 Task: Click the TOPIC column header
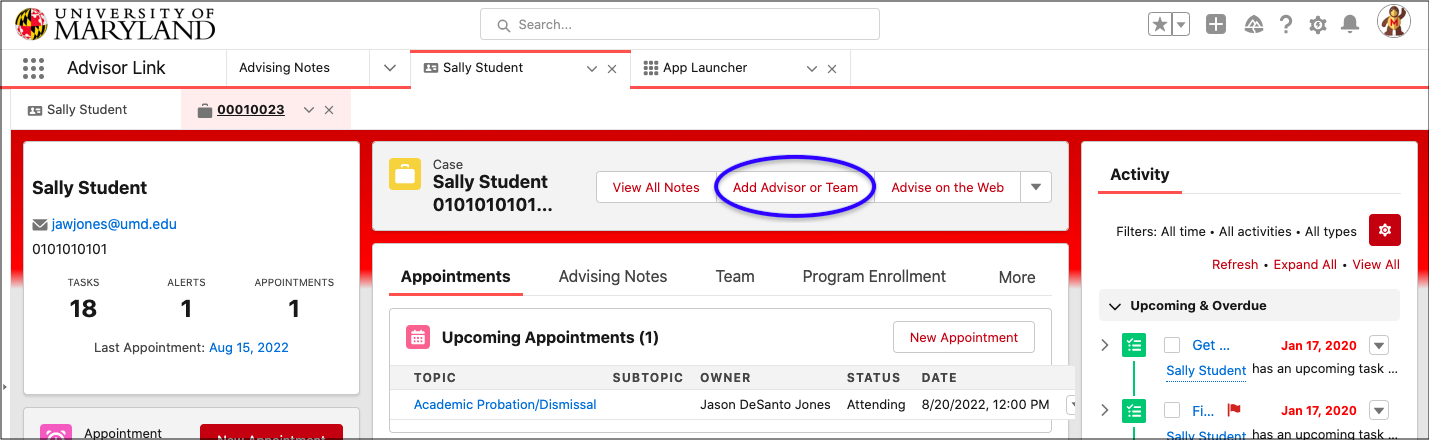point(435,378)
